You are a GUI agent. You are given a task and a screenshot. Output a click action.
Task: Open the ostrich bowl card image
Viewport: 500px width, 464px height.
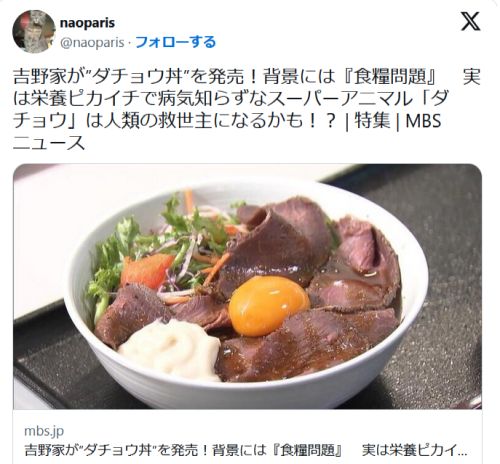247,286
